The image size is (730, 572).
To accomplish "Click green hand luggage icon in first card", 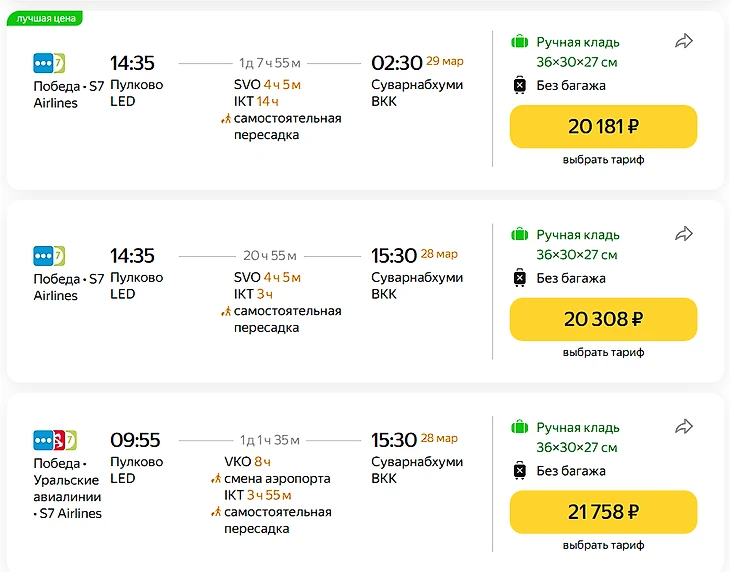I will pos(519,42).
